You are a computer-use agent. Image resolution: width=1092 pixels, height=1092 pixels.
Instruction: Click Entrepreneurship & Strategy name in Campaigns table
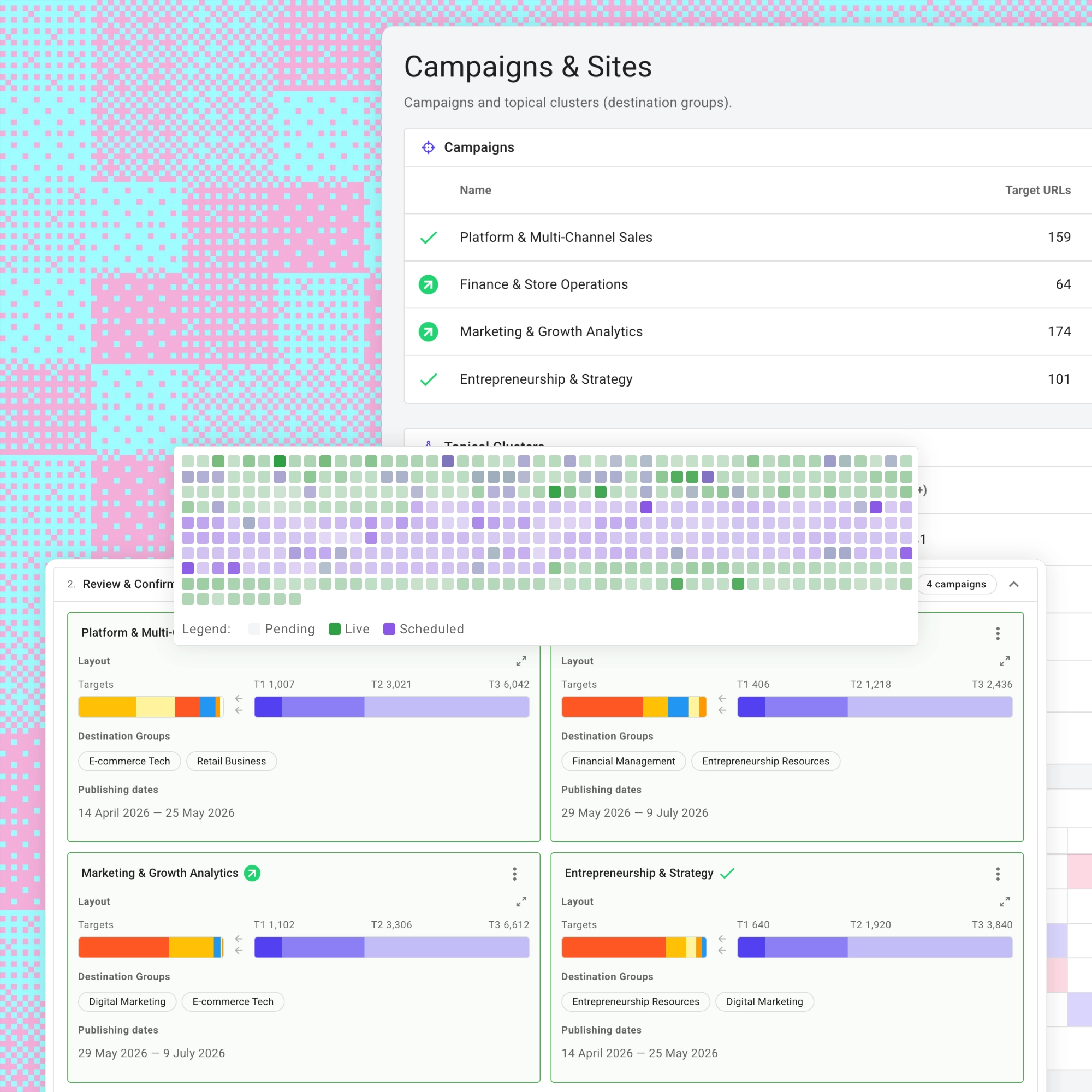pyautogui.click(x=546, y=379)
